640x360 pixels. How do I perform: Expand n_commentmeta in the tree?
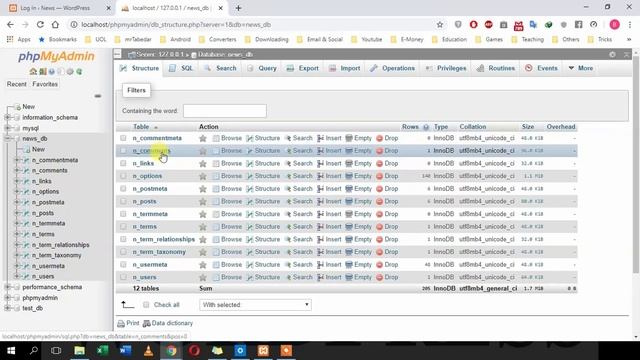tap(17, 160)
